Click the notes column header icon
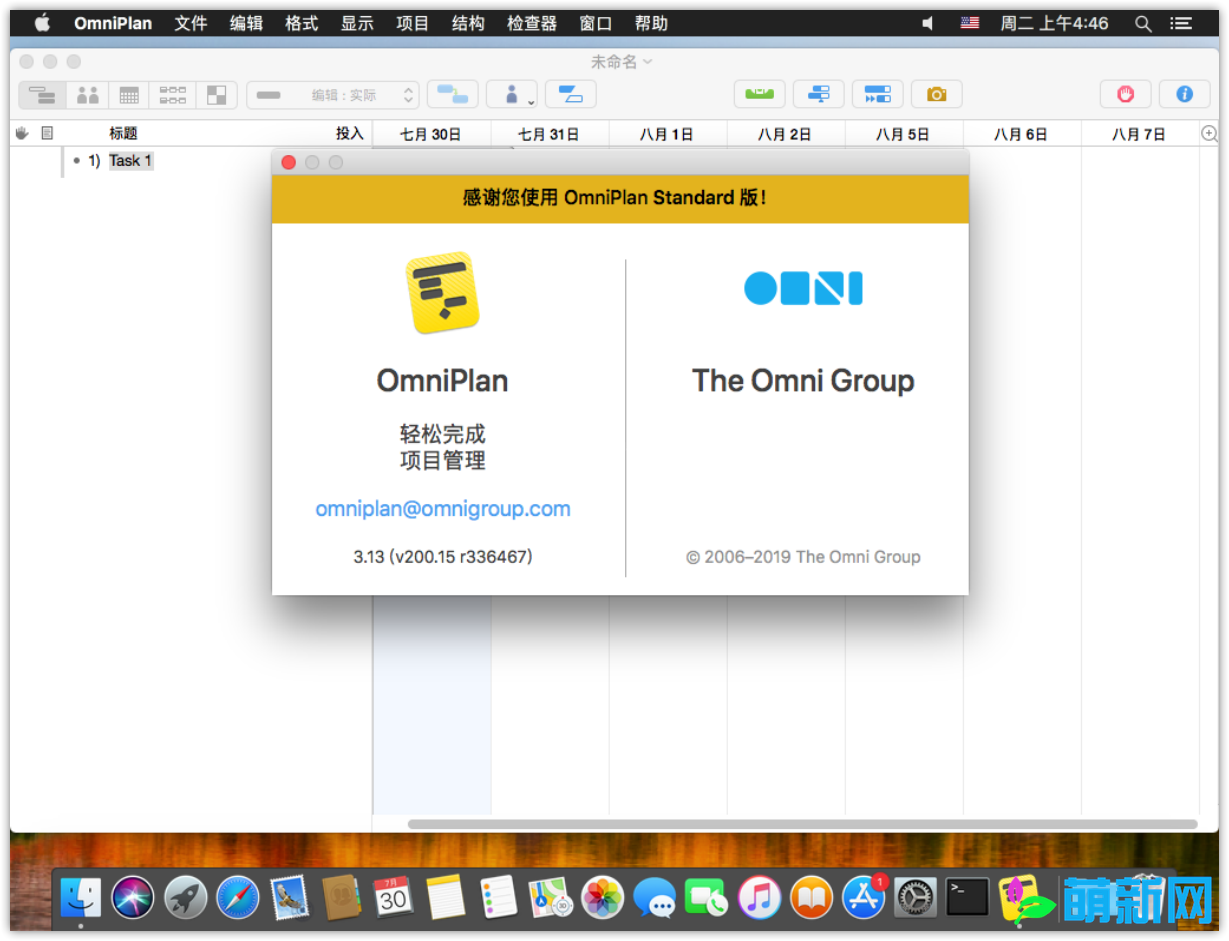Viewport: 1229px width, 941px height. pyautogui.click(x=47, y=133)
